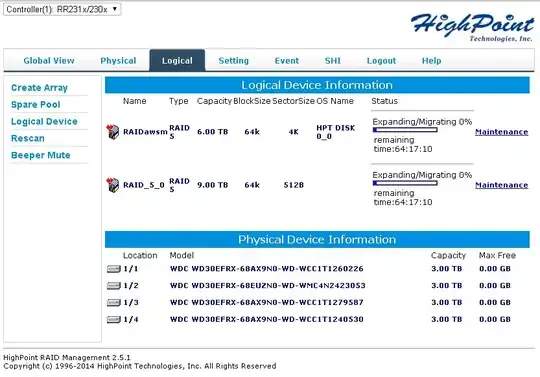Click the BlockSize column header
Viewport: 540px width, 377px height.
point(252,101)
